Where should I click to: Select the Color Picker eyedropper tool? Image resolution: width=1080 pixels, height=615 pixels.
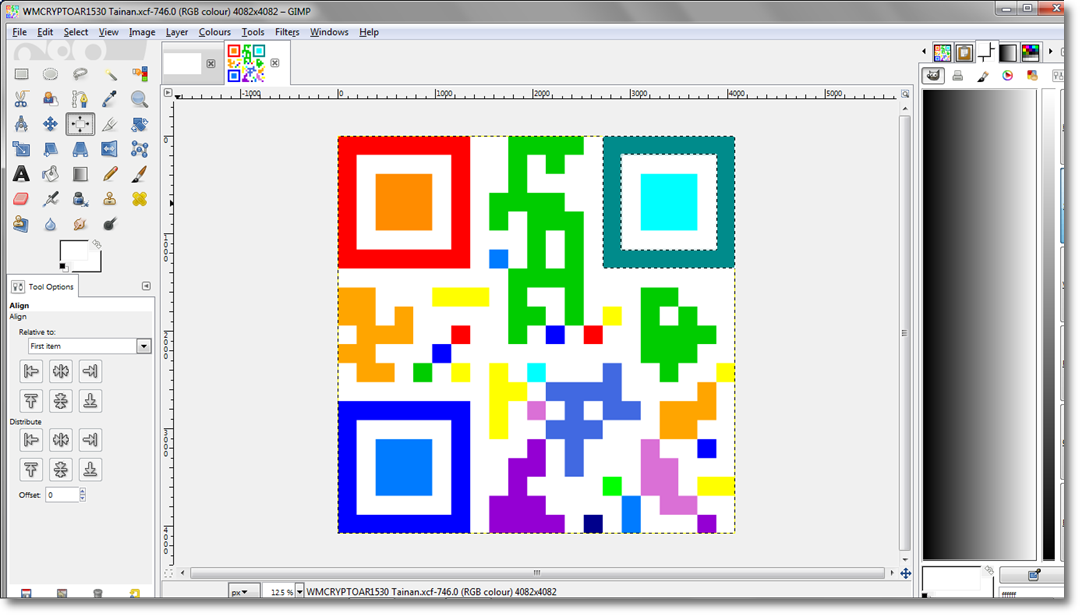coord(110,99)
